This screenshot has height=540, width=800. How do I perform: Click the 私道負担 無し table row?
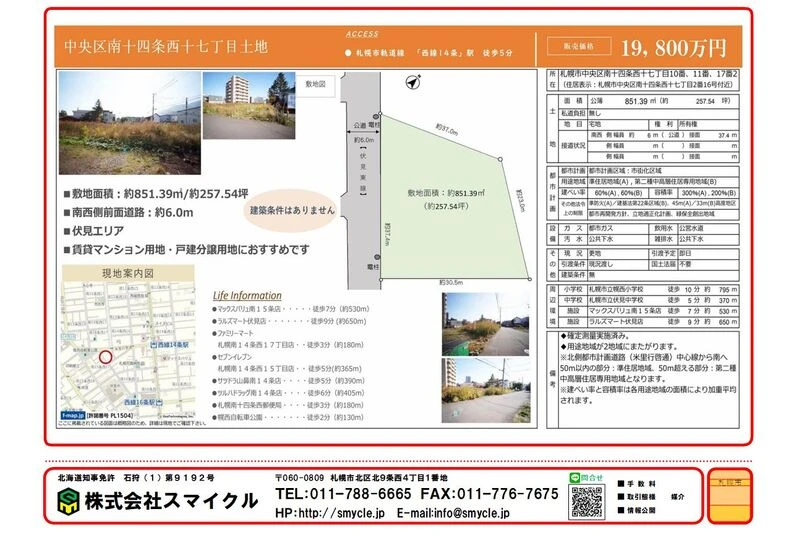tap(649, 113)
